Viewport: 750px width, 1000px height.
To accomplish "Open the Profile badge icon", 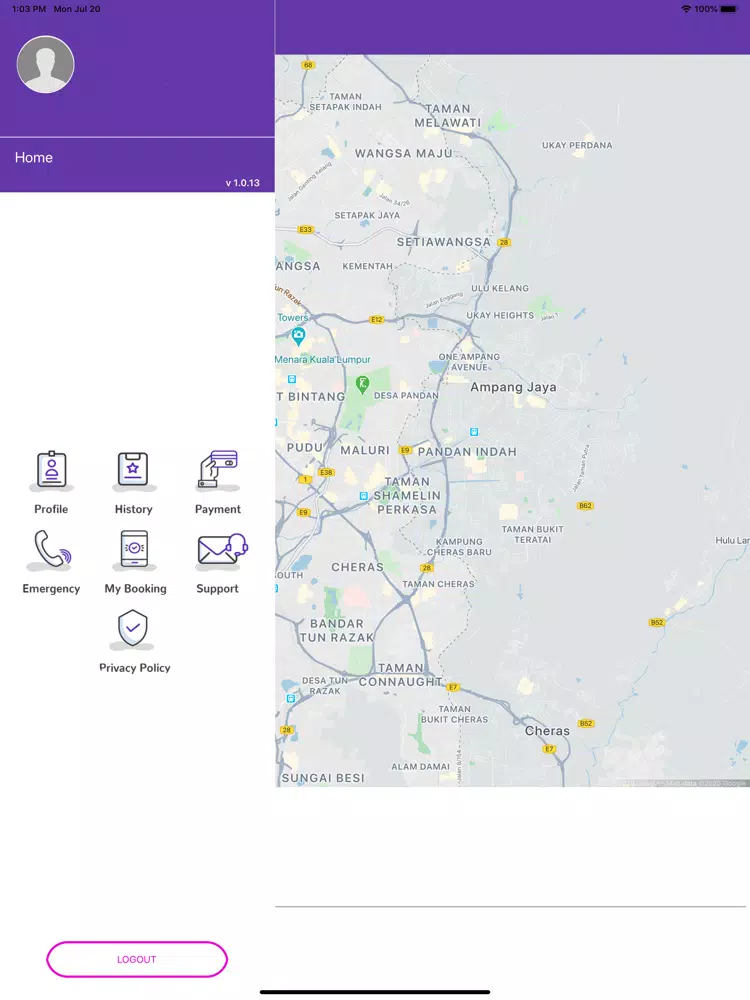I will click(x=52, y=470).
